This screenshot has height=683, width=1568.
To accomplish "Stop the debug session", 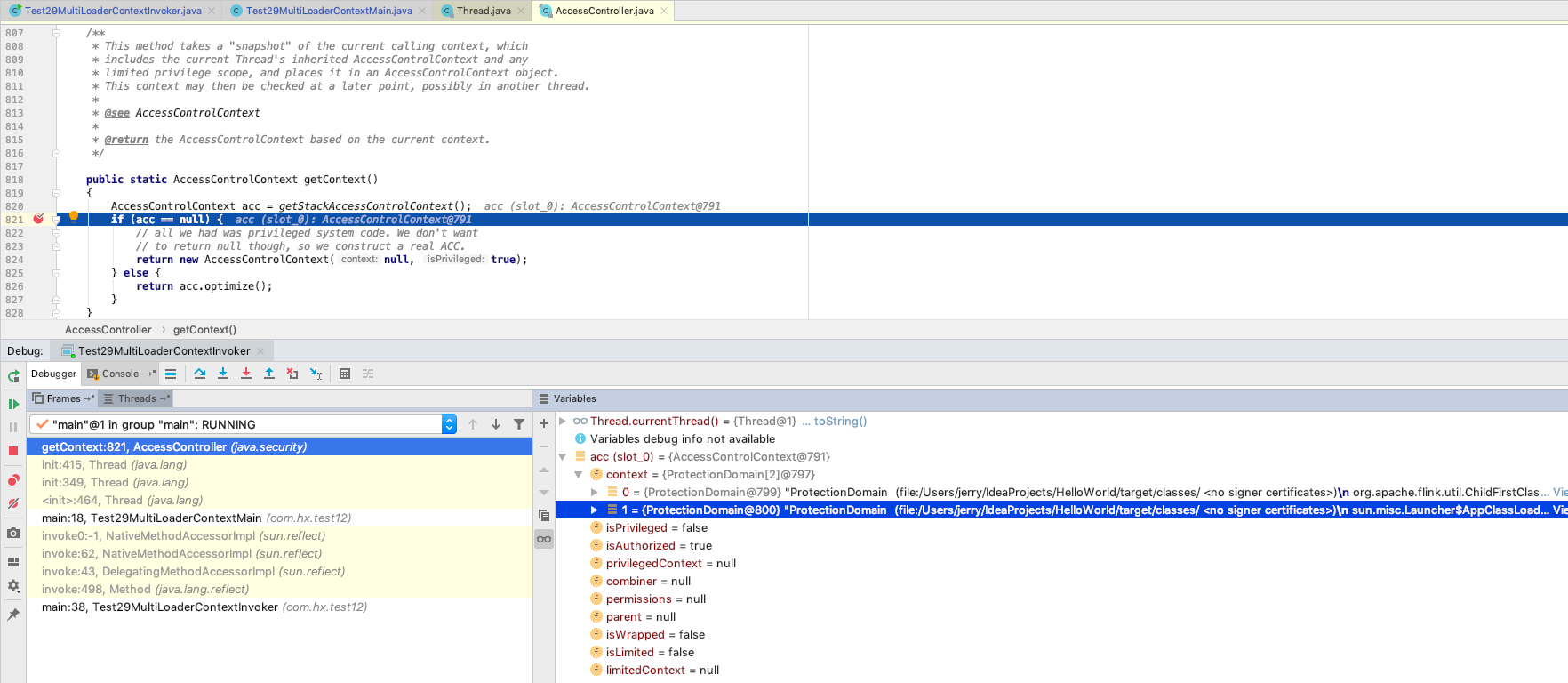I will pyautogui.click(x=13, y=451).
